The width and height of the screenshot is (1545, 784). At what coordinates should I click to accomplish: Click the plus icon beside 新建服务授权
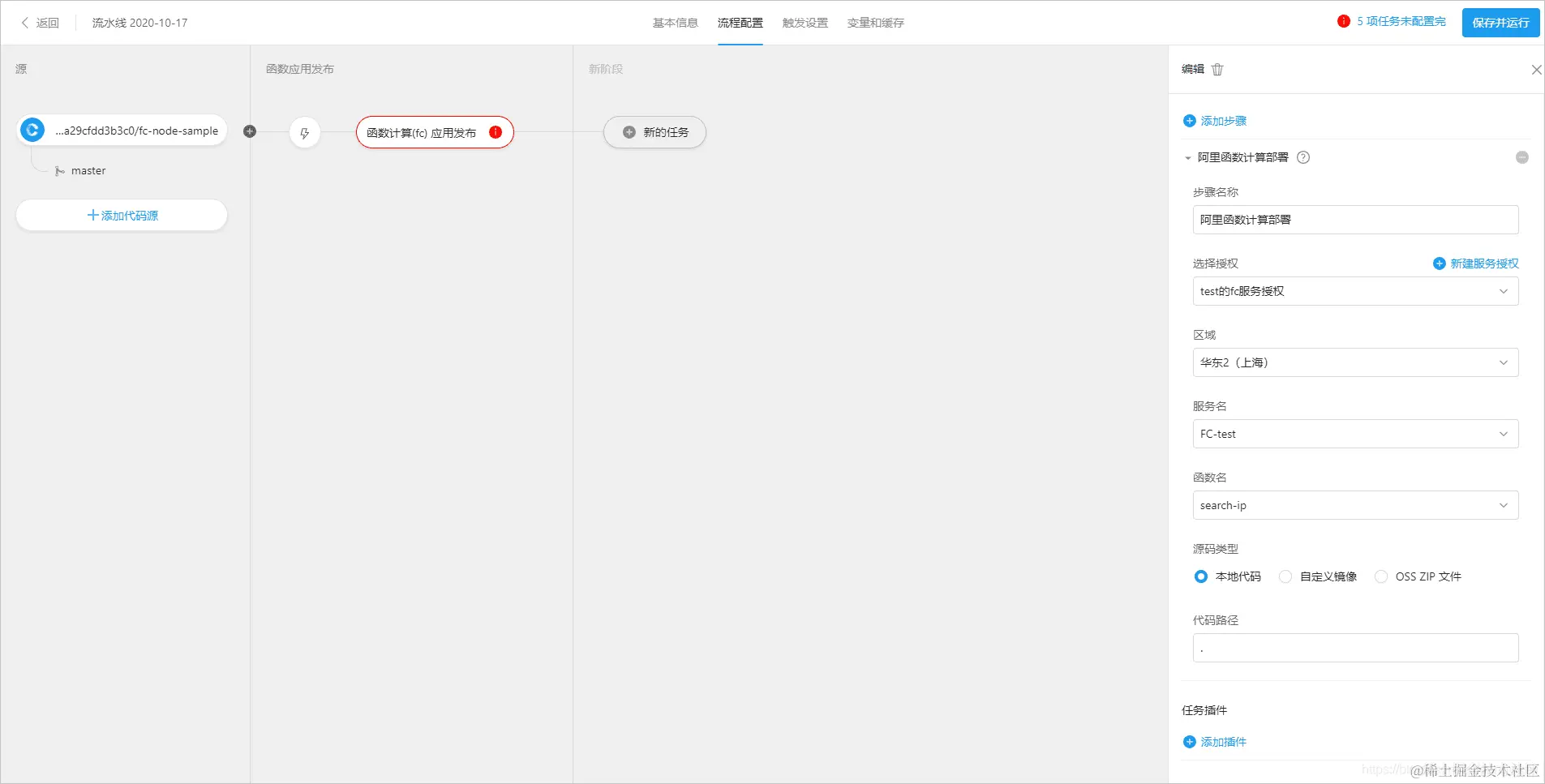click(1440, 263)
